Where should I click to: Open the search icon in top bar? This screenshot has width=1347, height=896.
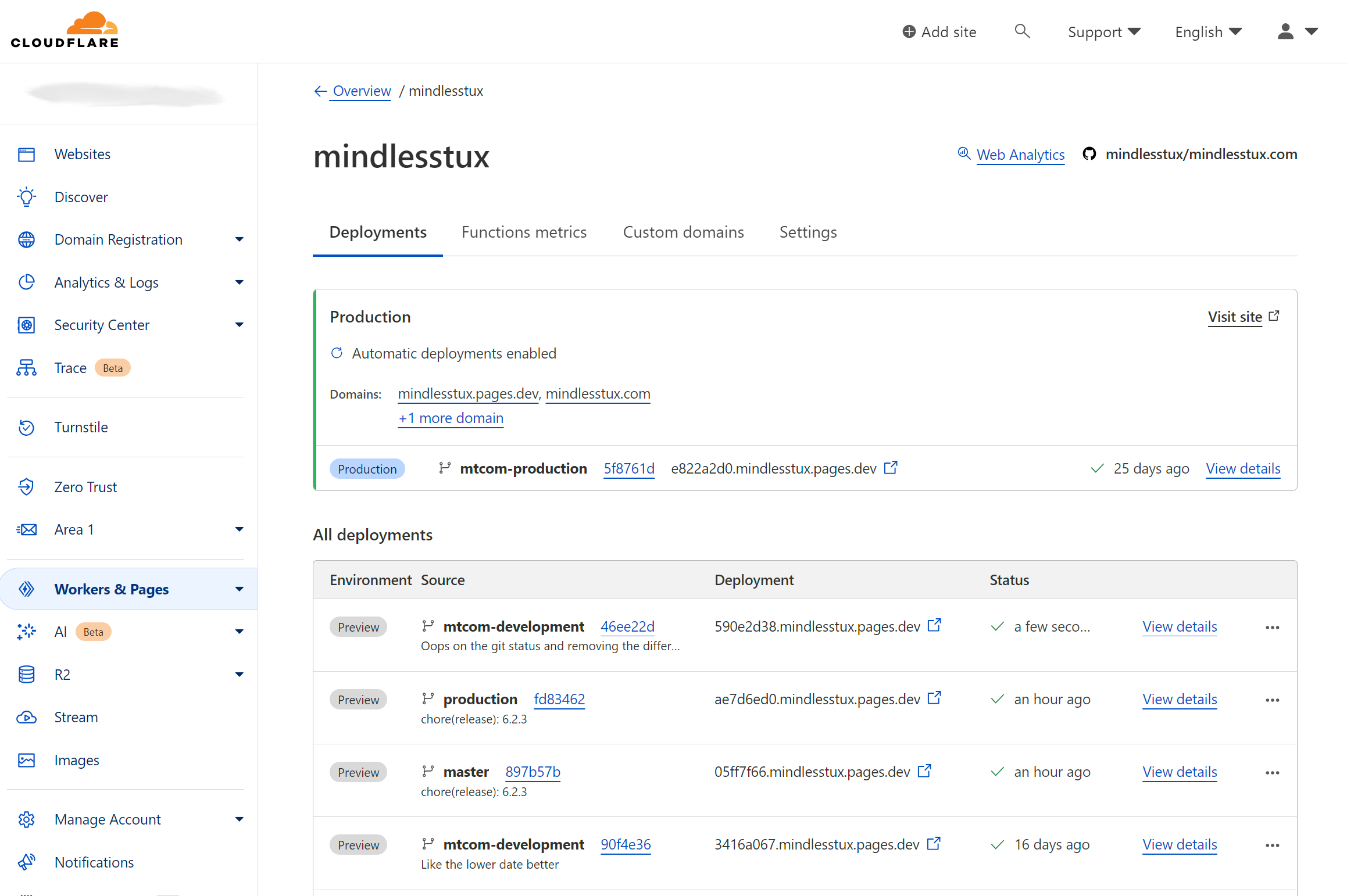click(1023, 31)
